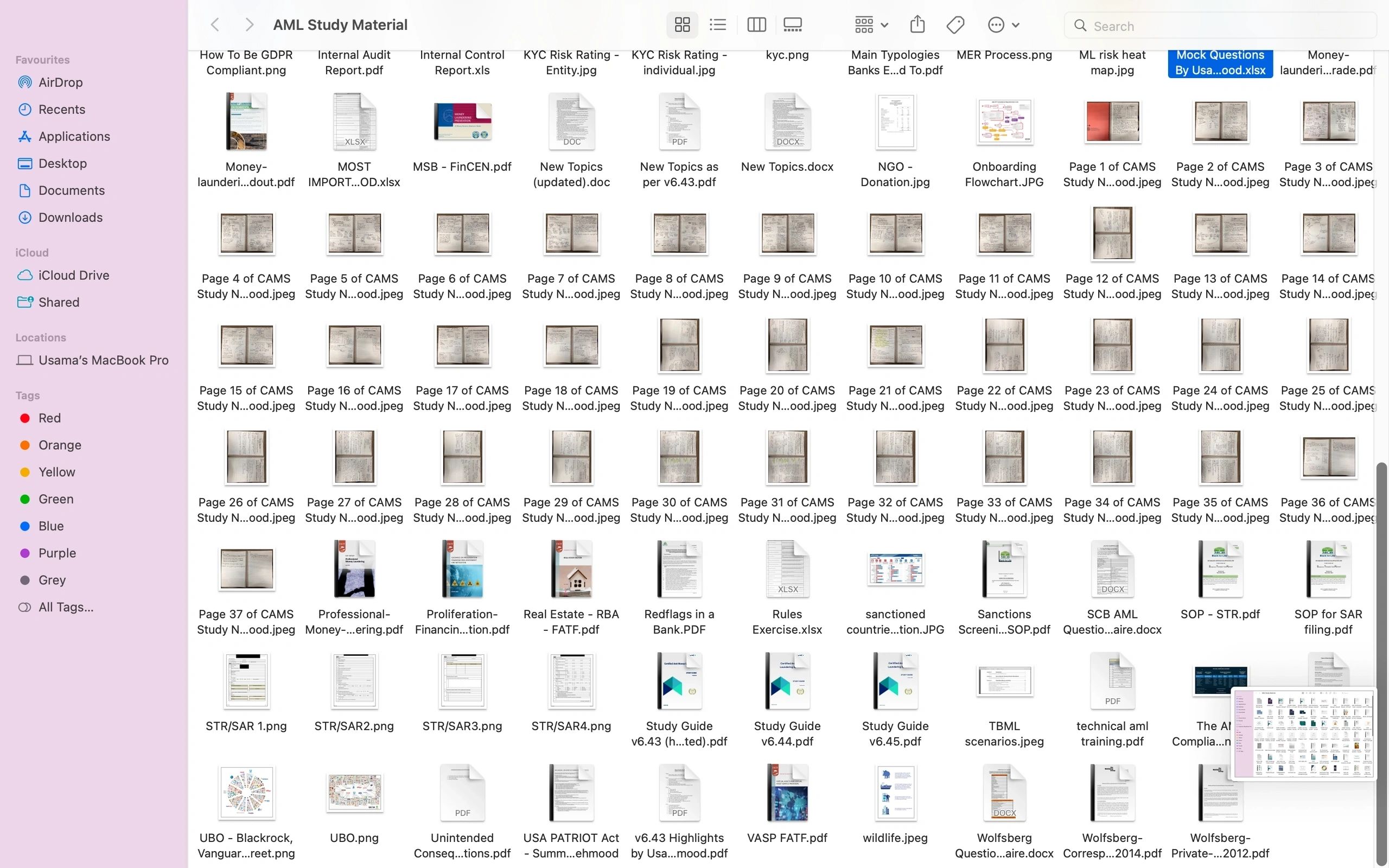Click All Tags in sidebar
This screenshot has height=868, width=1389.
click(66, 606)
